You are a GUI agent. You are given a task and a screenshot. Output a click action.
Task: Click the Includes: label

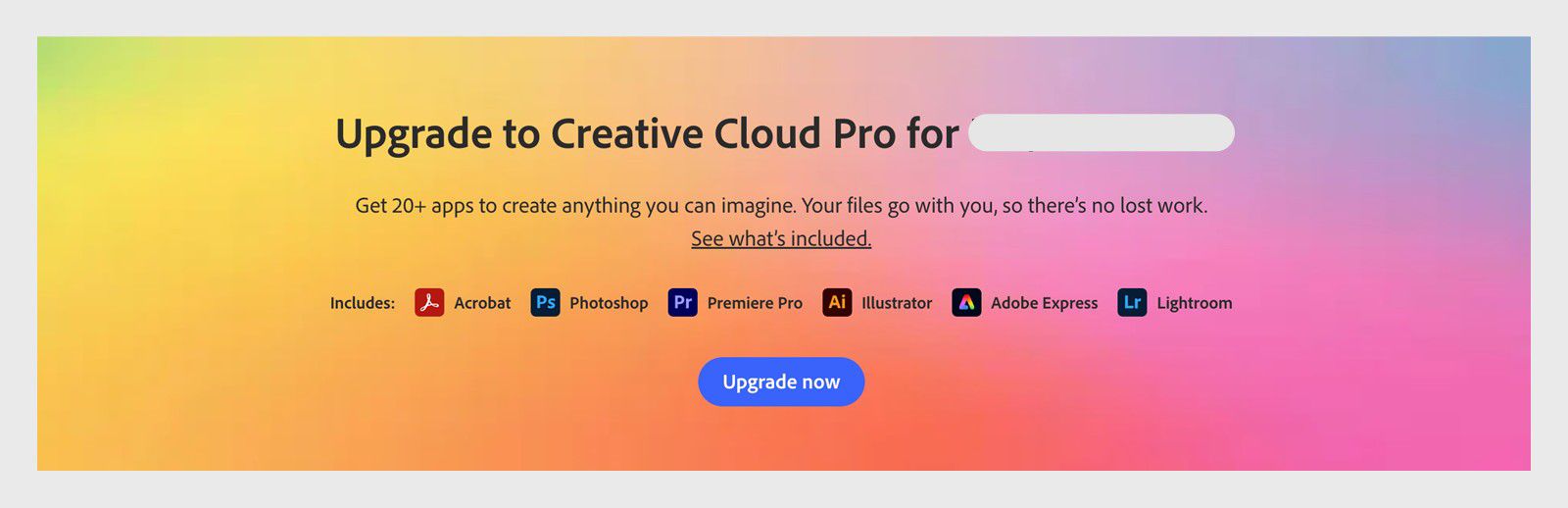tap(363, 303)
